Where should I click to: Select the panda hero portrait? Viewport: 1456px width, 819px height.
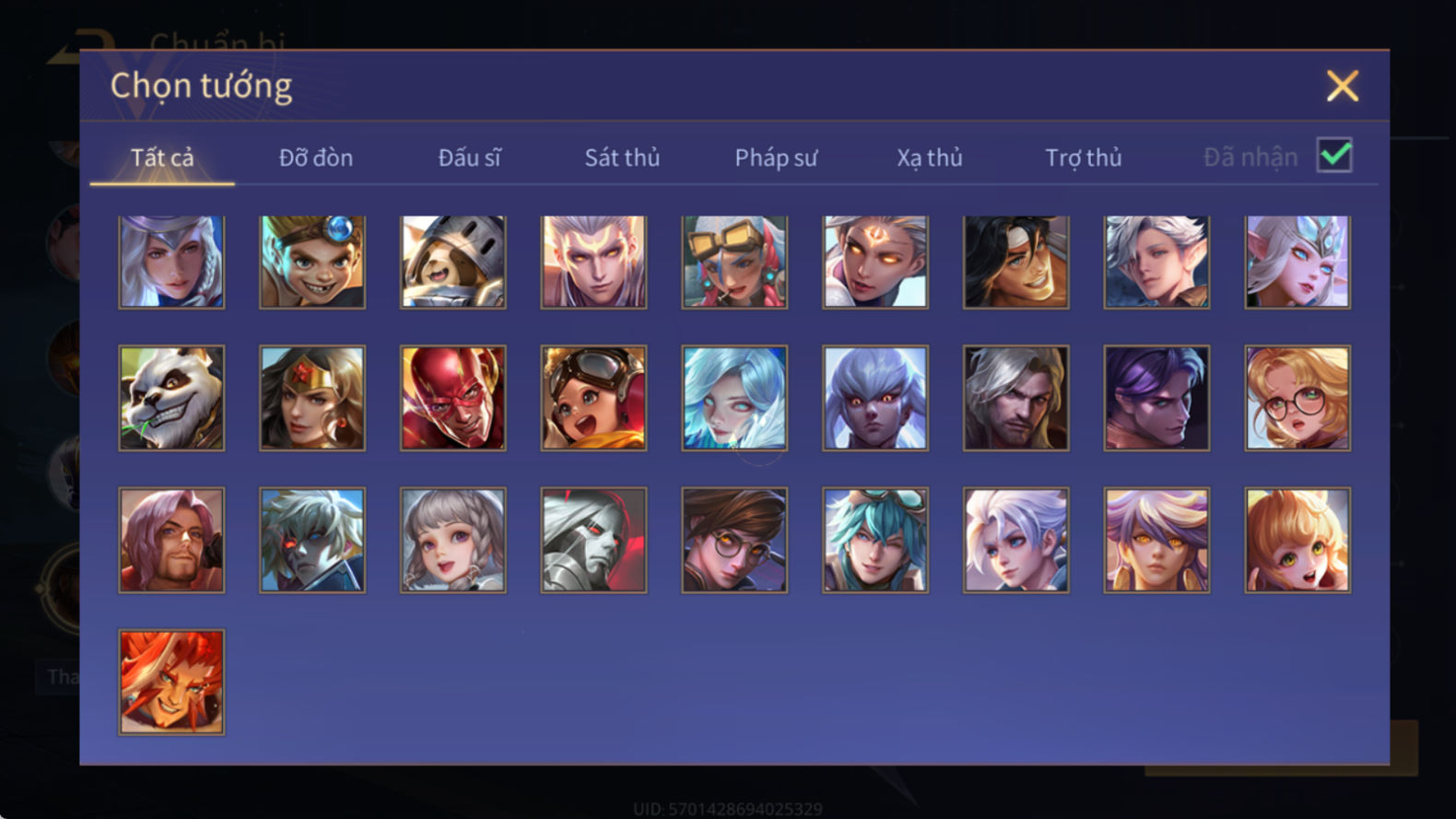pyautogui.click(x=171, y=398)
